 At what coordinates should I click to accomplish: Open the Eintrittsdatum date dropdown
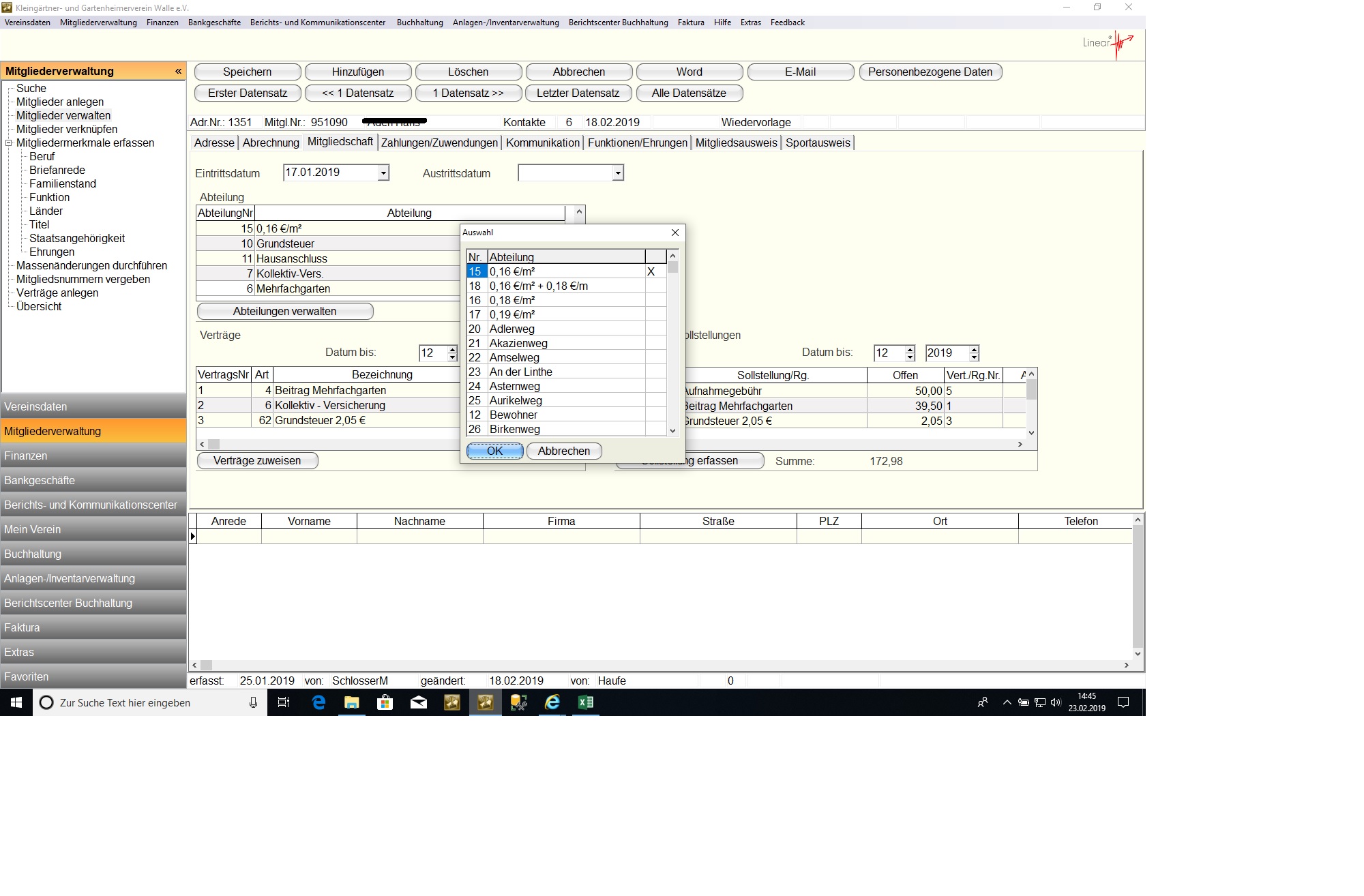tap(383, 173)
